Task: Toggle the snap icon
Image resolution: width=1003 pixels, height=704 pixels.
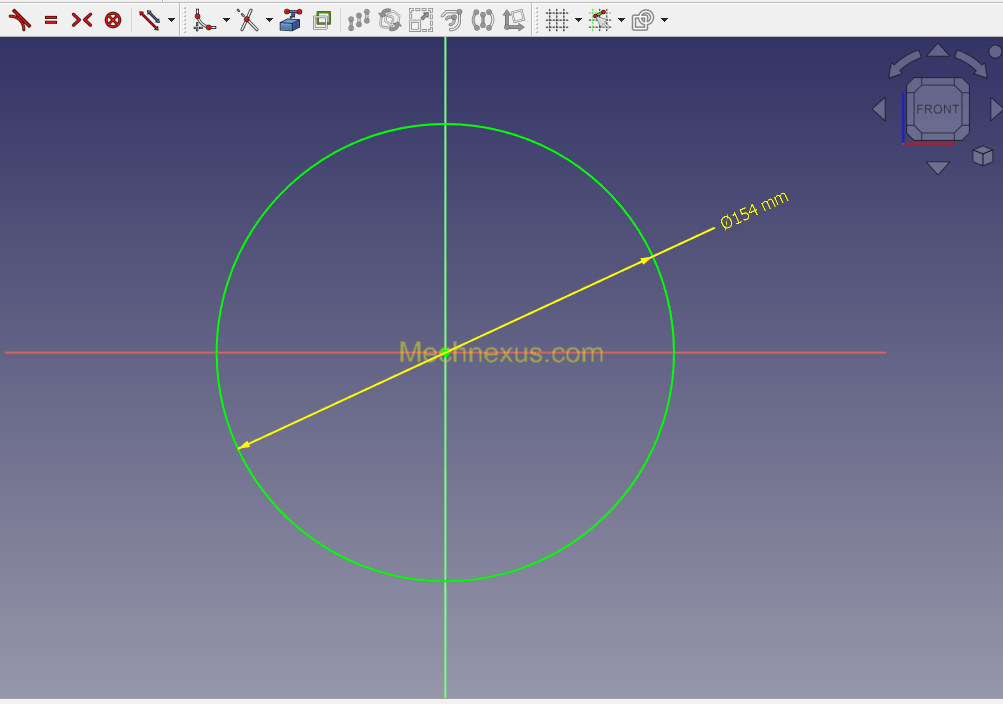Action: click(x=600, y=19)
